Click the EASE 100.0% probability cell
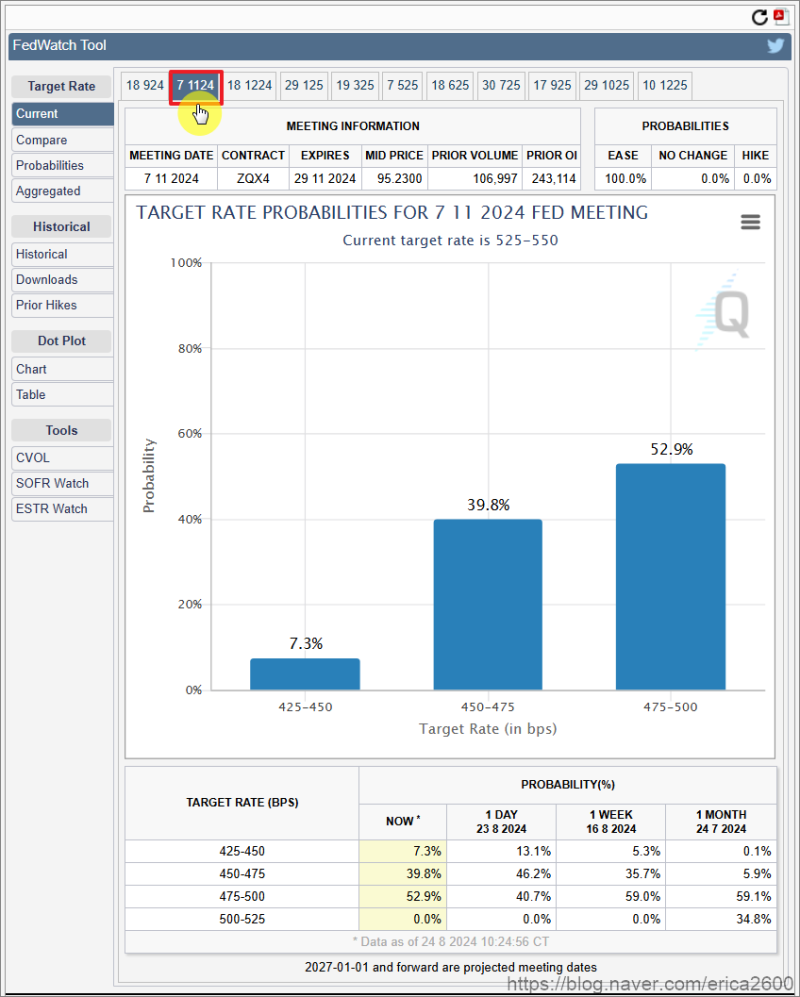The image size is (800, 997). click(623, 179)
